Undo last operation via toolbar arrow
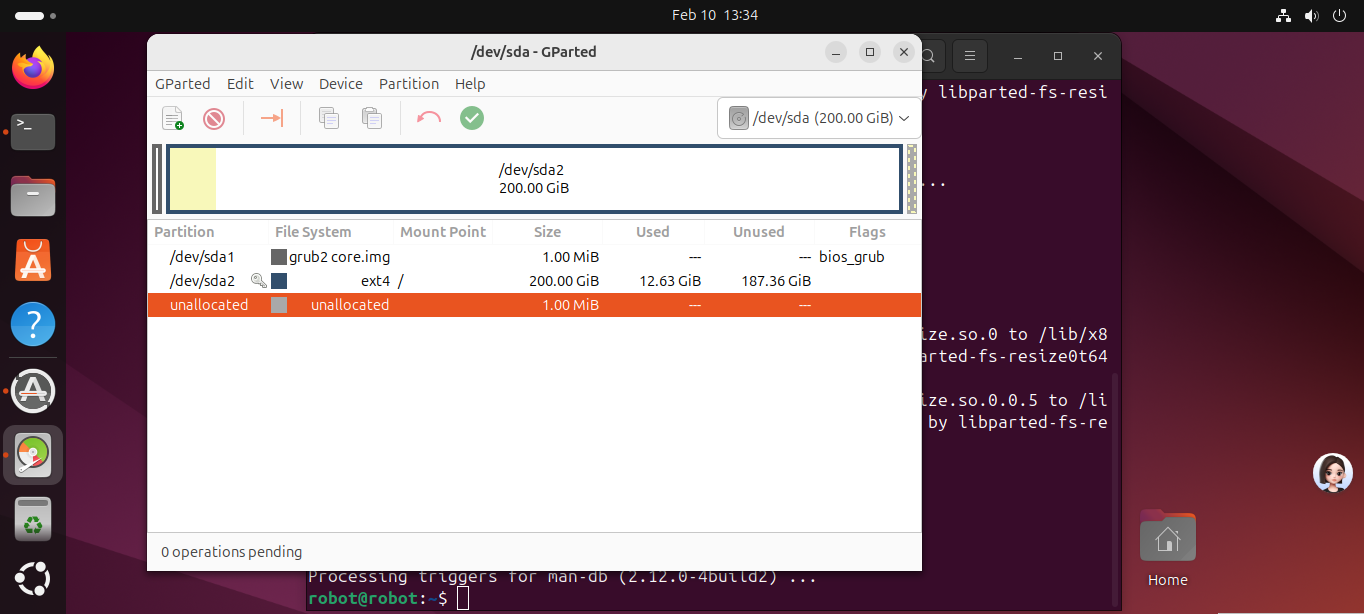The image size is (1364, 614). 429,118
